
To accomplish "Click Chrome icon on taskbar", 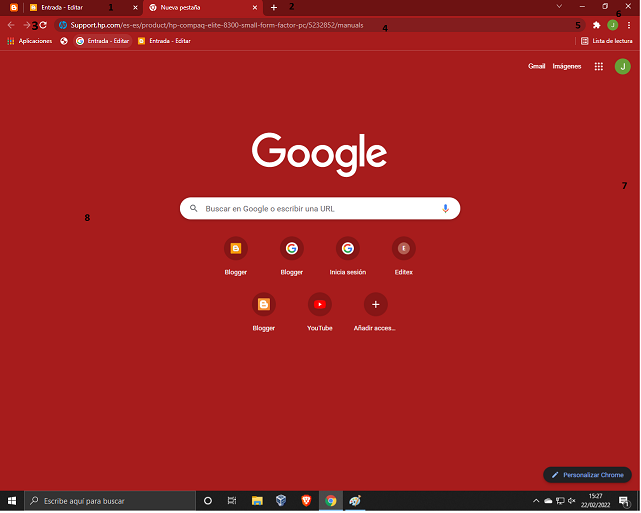I will 330,501.
